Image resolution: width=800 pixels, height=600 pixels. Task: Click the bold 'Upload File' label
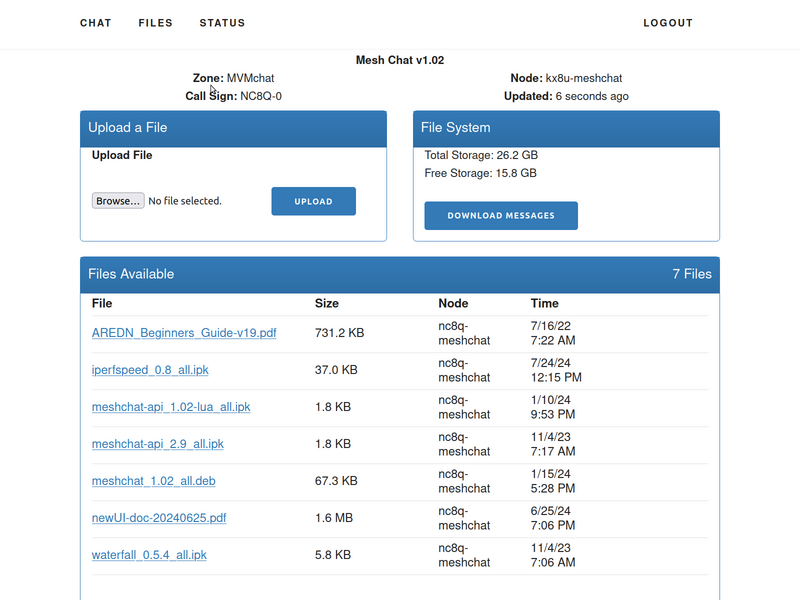coord(122,155)
